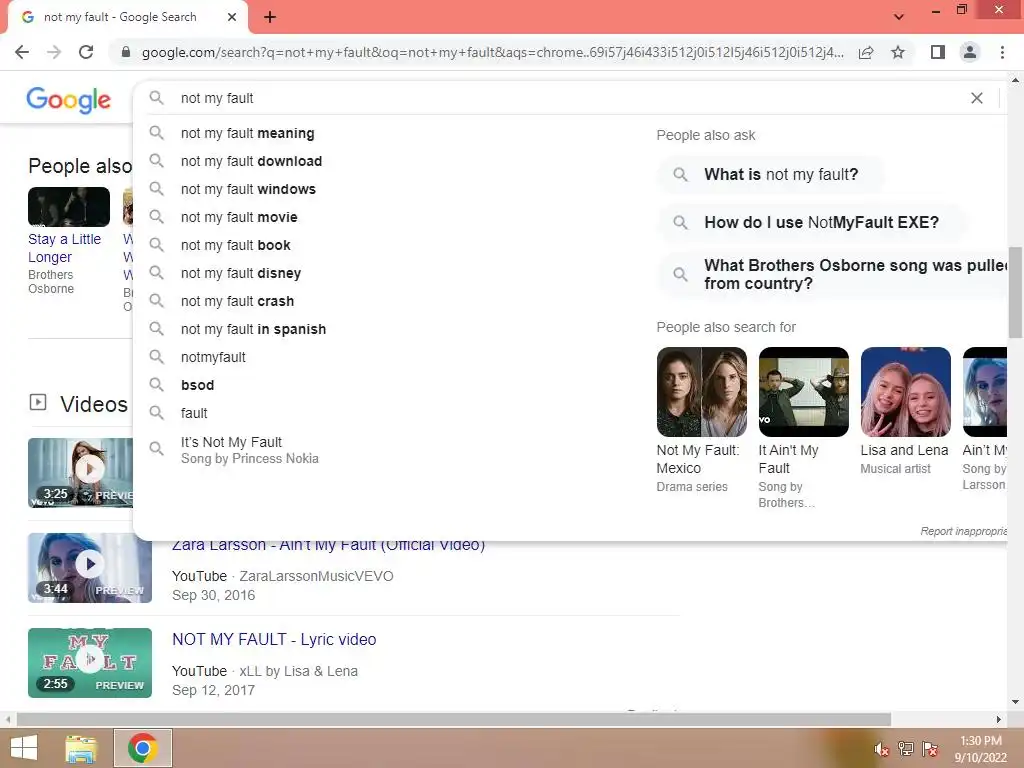Click the horizontal scrollbar thumb
Image resolution: width=1024 pixels, height=768 pixels.
point(454,720)
